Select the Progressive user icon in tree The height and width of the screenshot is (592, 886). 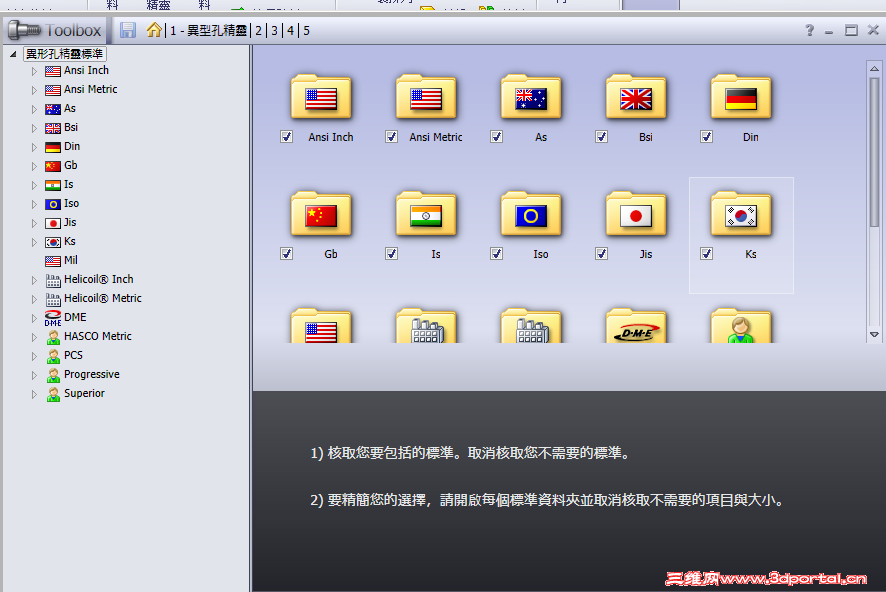coord(53,375)
